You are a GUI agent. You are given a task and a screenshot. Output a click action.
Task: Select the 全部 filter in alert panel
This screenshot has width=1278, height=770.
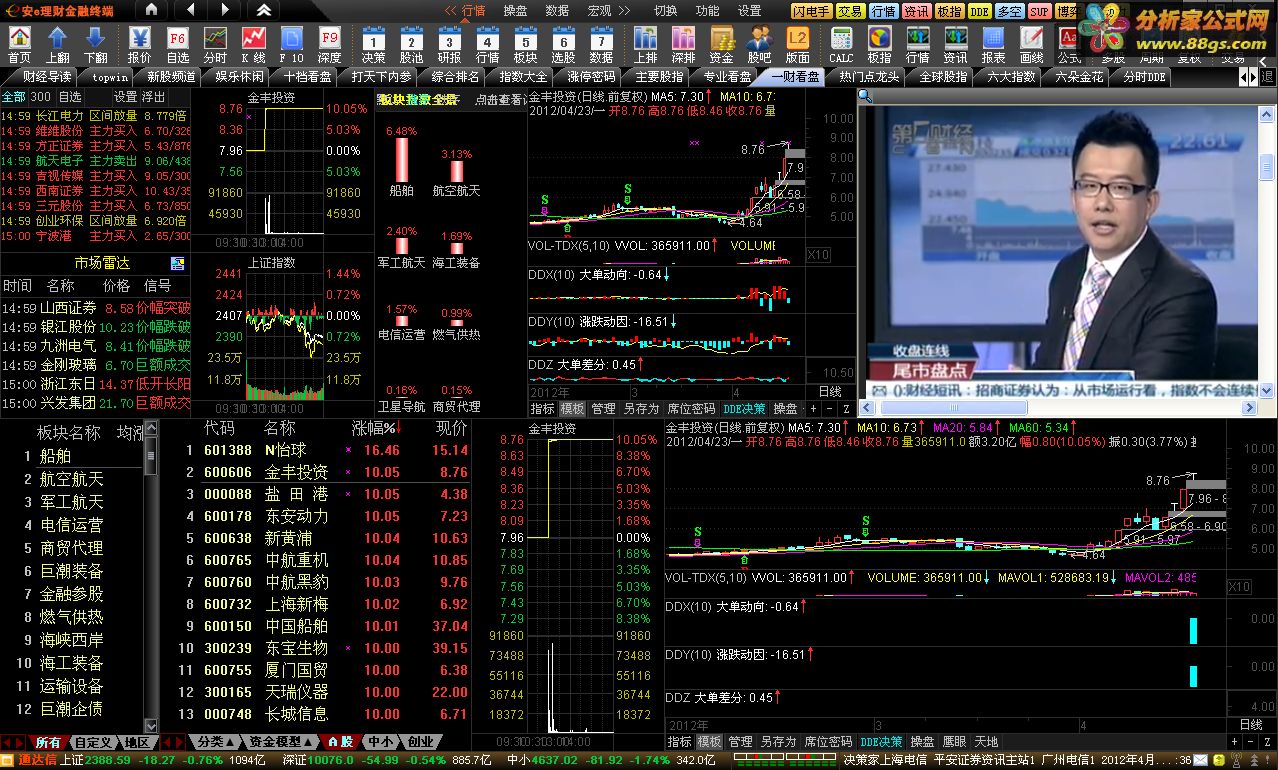point(13,97)
